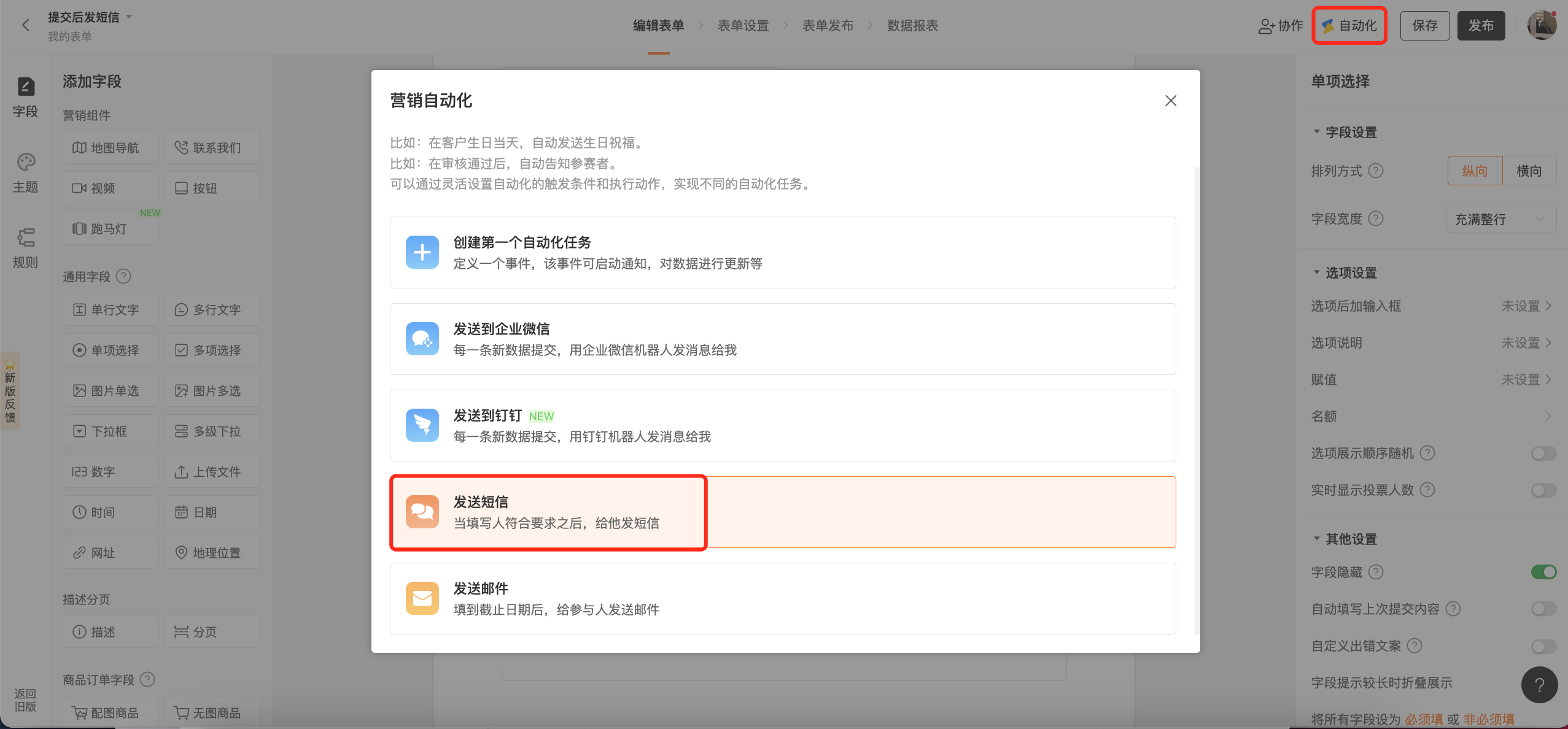Click the blue plus create automation icon
1568x729 pixels.
point(422,252)
